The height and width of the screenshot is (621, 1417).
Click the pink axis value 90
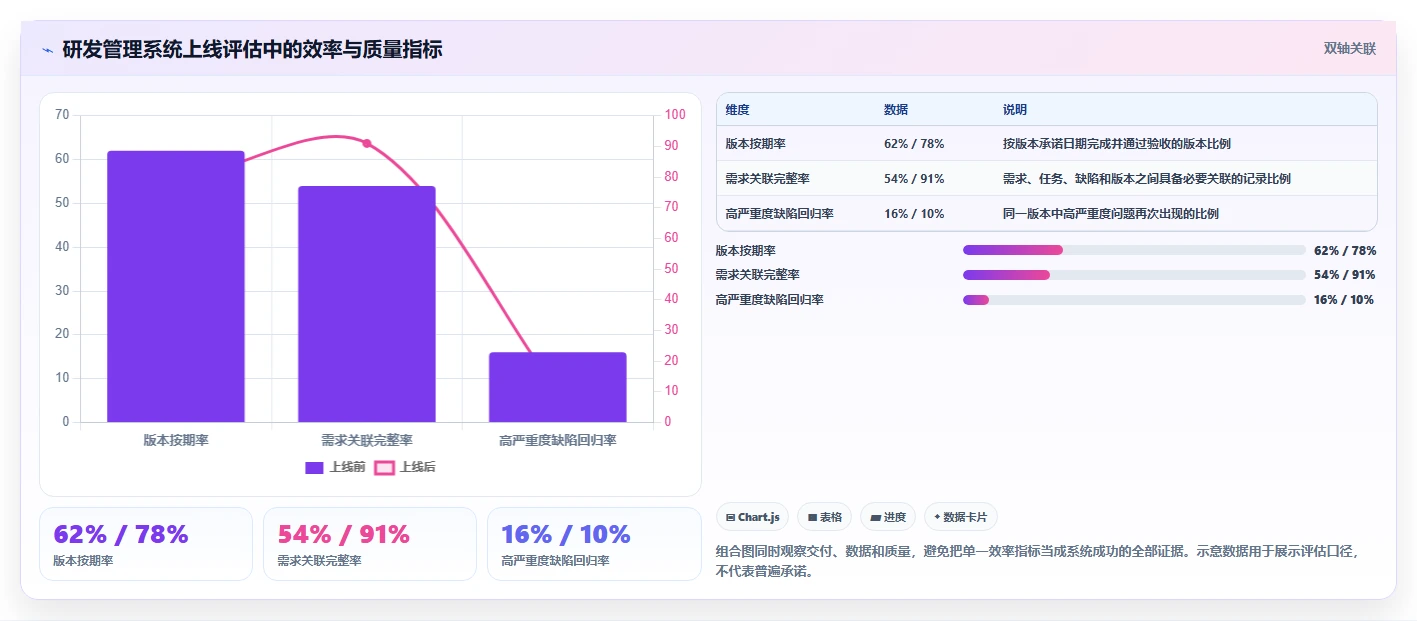pos(671,146)
